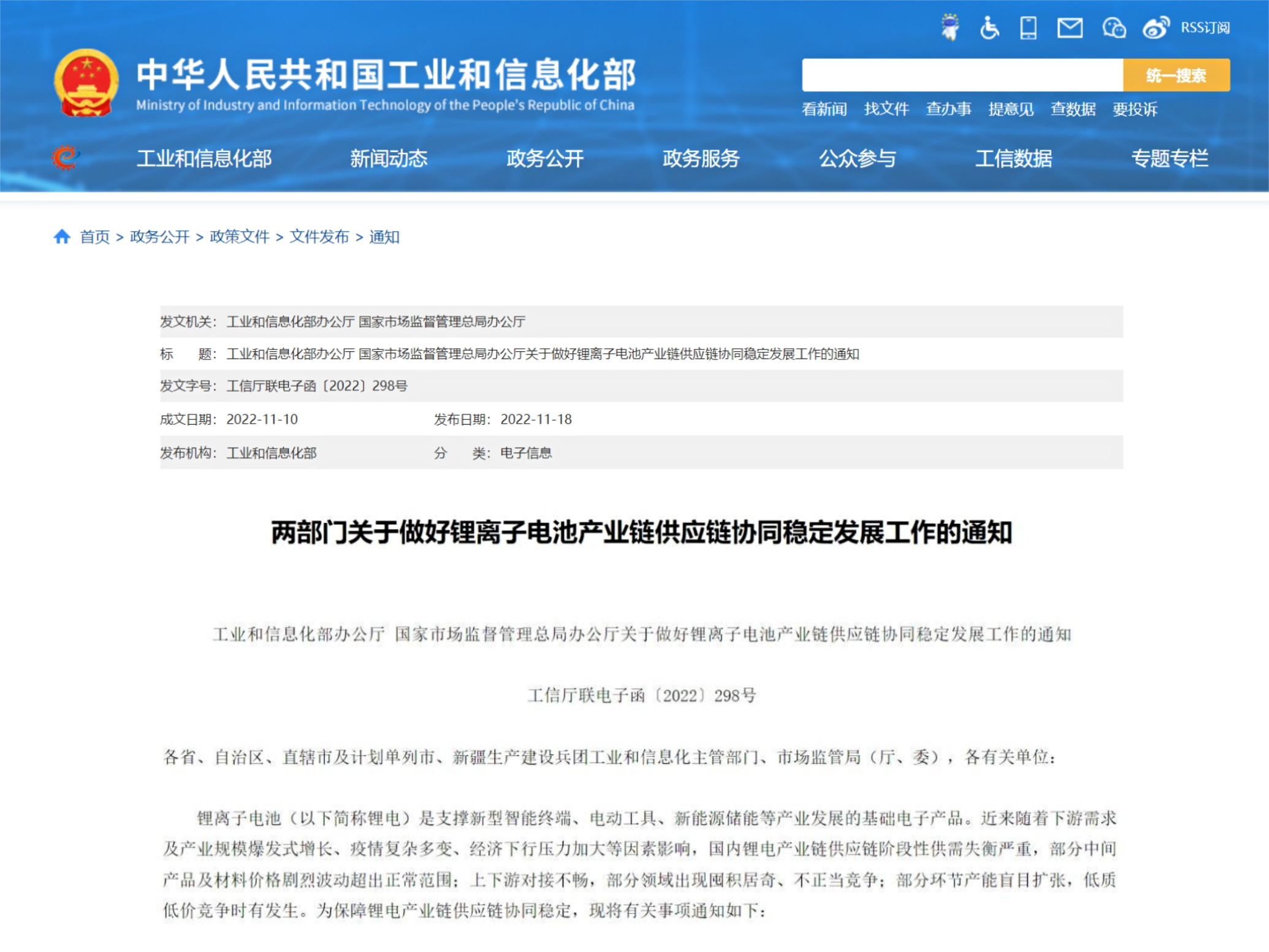This screenshot has width=1269, height=952.
Task: Open the 政务公开 nav menu
Action: pyautogui.click(x=545, y=158)
